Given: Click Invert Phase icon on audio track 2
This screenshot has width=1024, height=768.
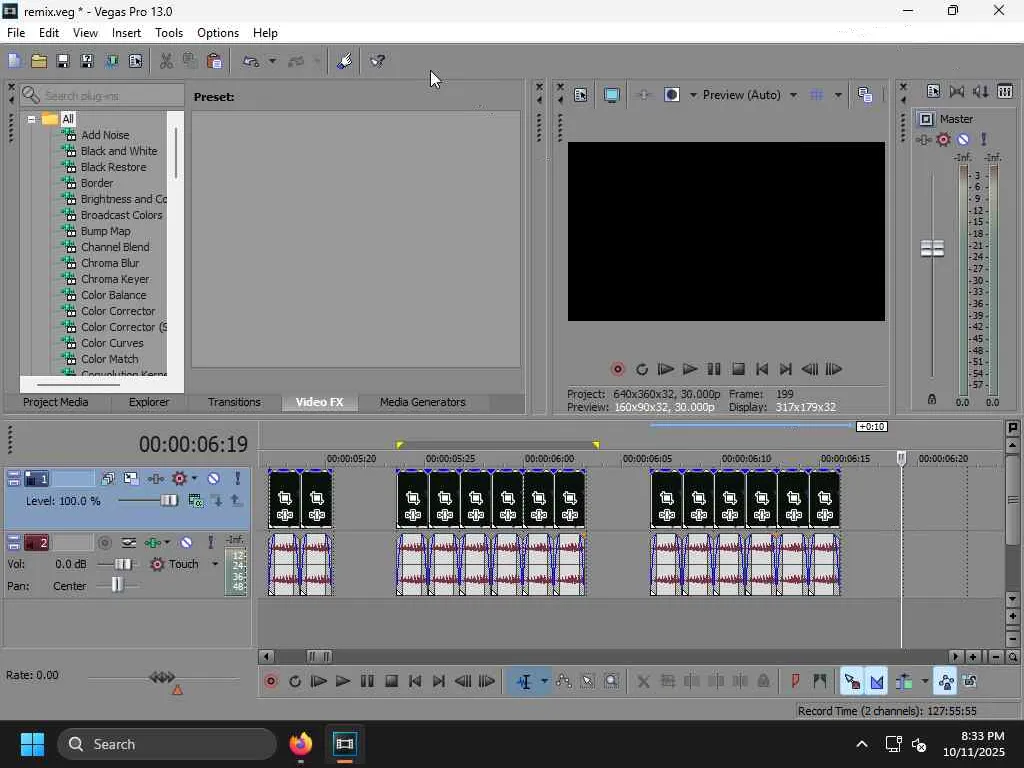Looking at the screenshot, I should coord(129,543).
